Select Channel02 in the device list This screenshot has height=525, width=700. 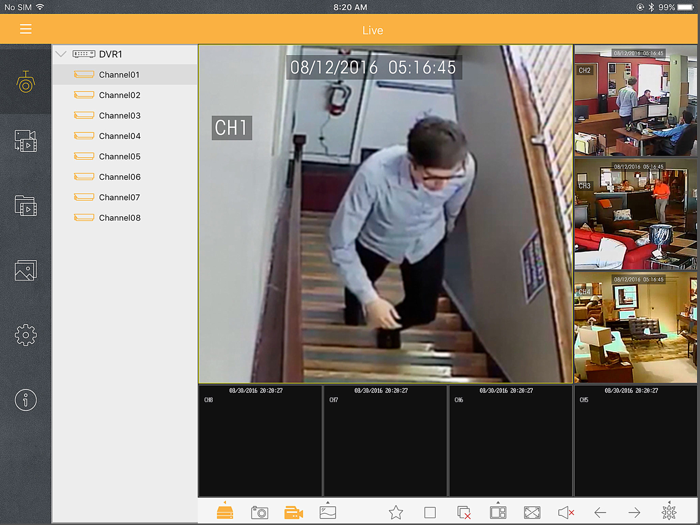click(125, 95)
